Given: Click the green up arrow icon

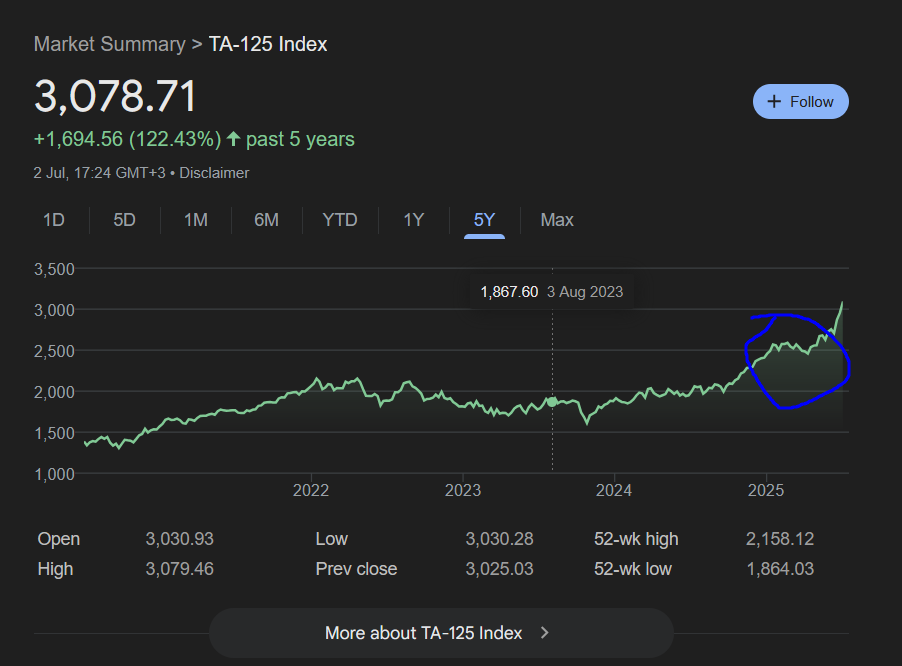Looking at the screenshot, I should click(233, 139).
